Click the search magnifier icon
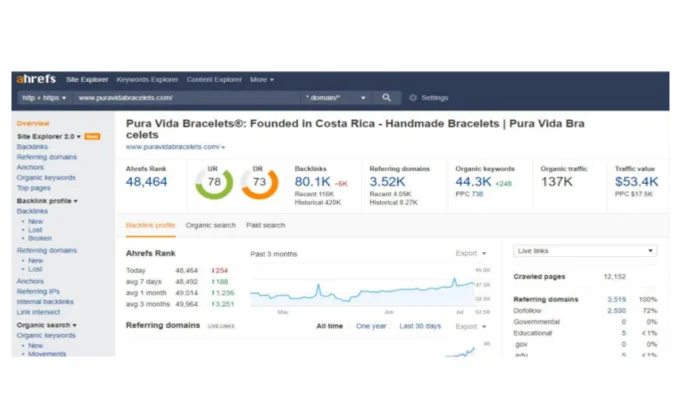The image size is (680, 409). pyautogui.click(x=386, y=98)
